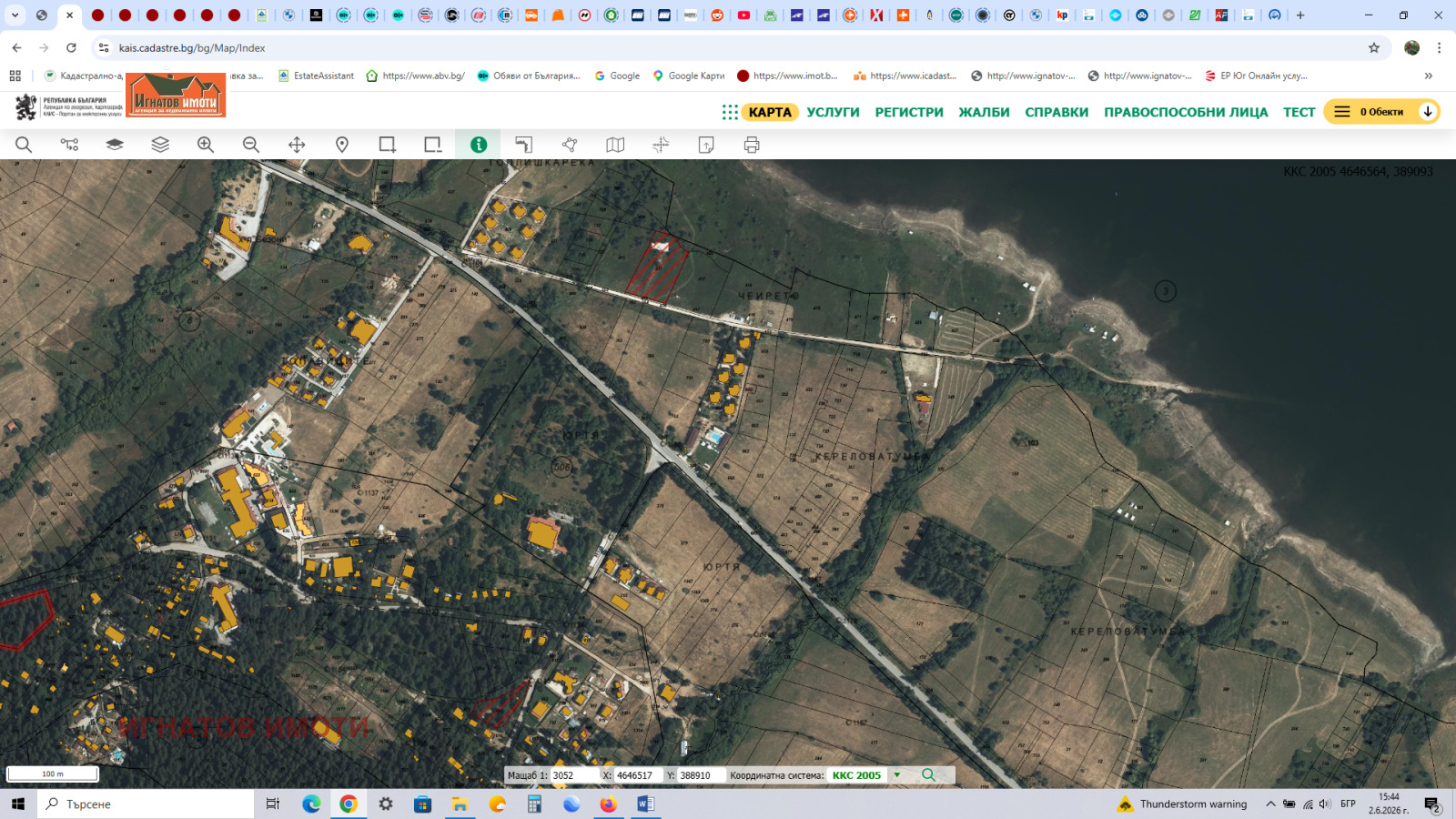Open the outlined layers stack tool
The height and width of the screenshot is (819, 1456).
[x=160, y=145]
